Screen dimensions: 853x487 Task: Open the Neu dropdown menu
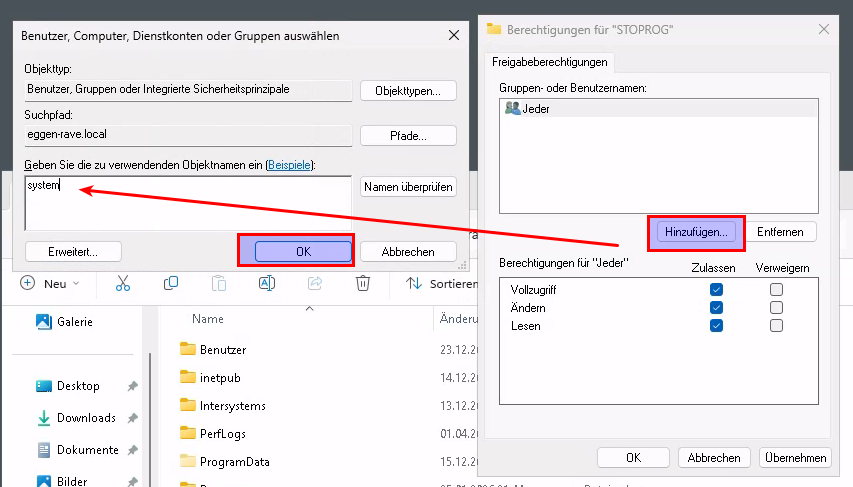(52, 283)
